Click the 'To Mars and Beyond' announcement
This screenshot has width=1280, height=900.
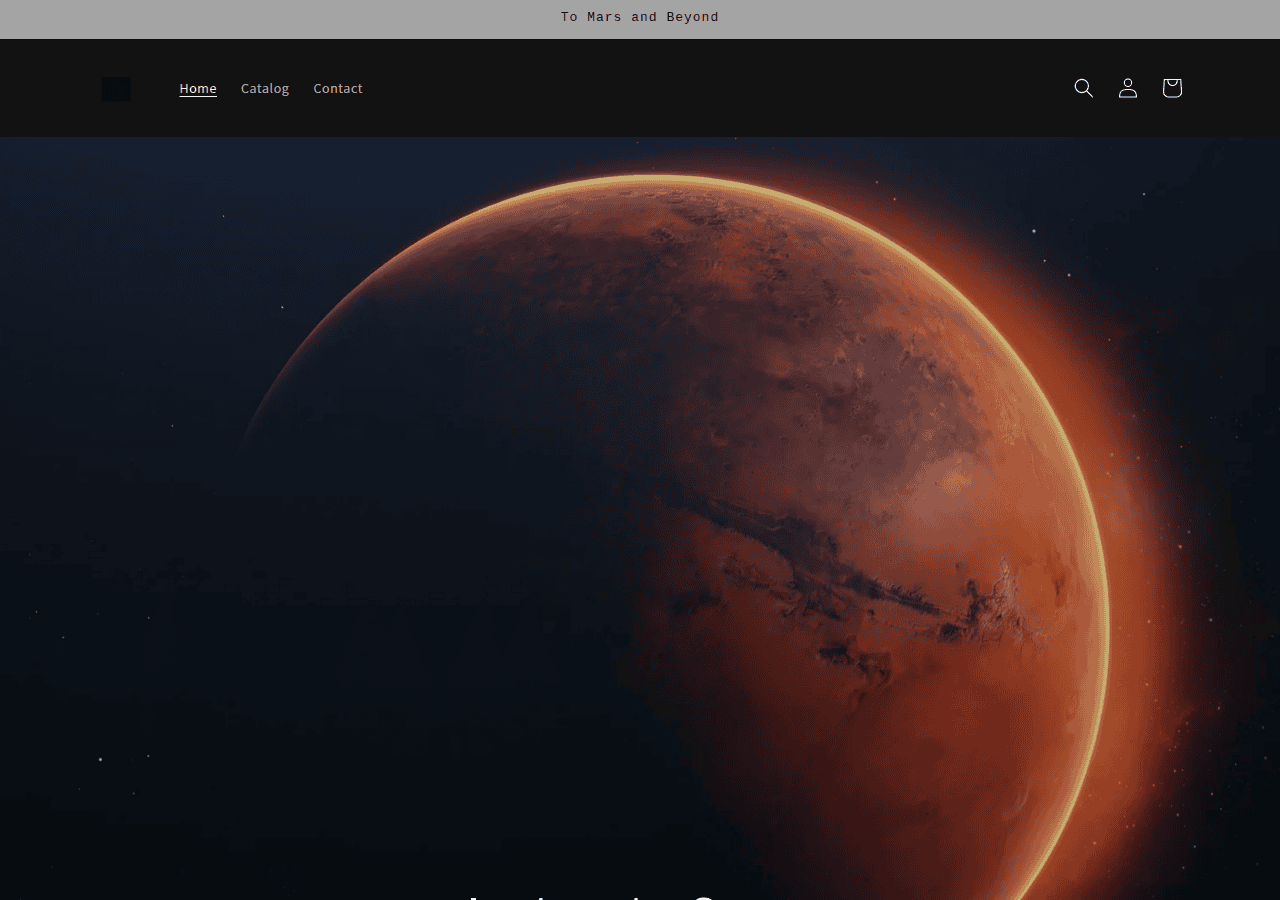tap(640, 17)
